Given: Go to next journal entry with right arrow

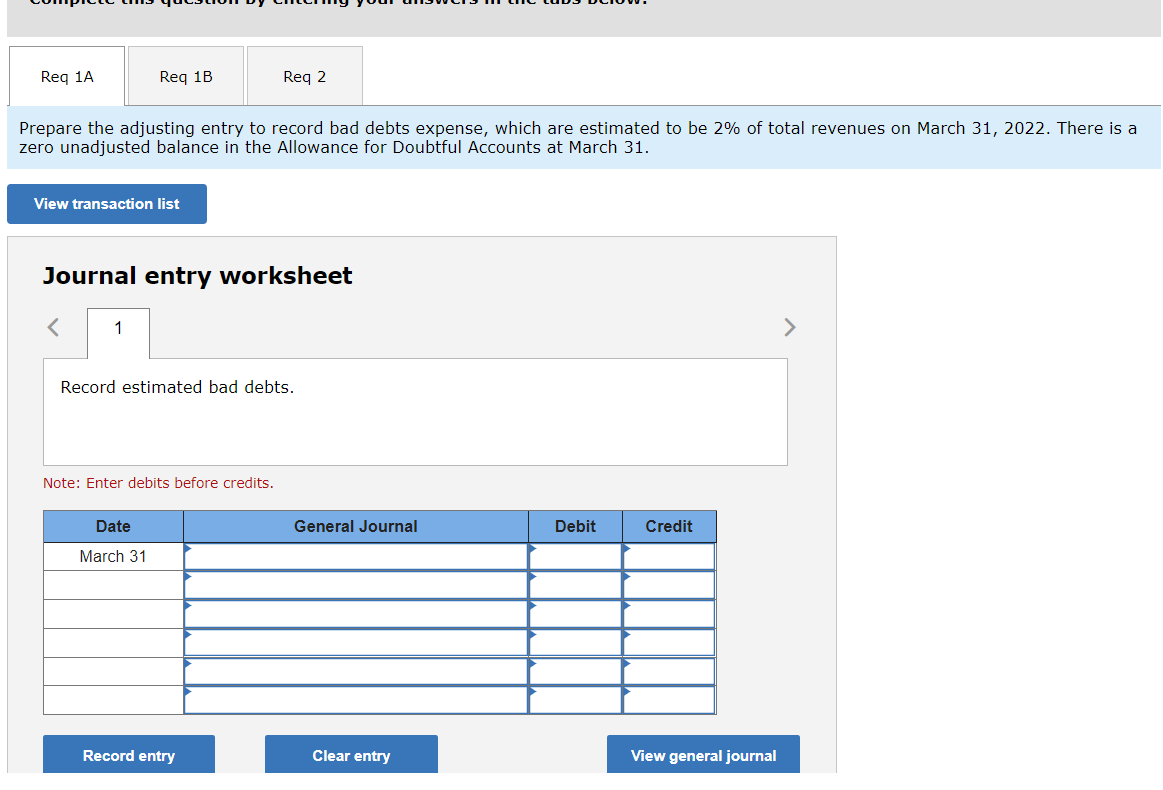Looking at the screenshot, I should [x=790, y=327].
